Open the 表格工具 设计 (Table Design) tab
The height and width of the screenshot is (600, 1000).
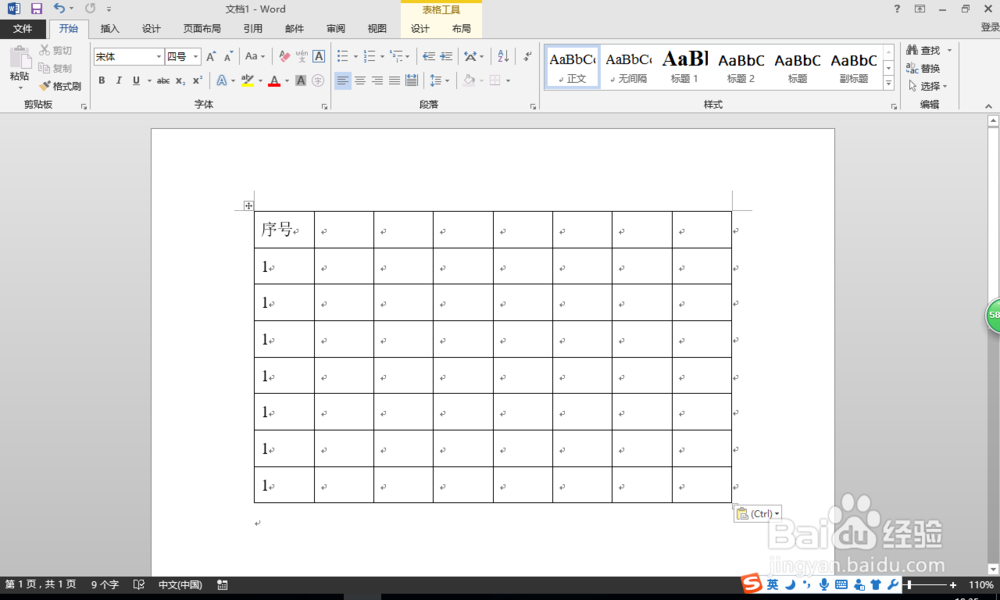tap(419, 29)
